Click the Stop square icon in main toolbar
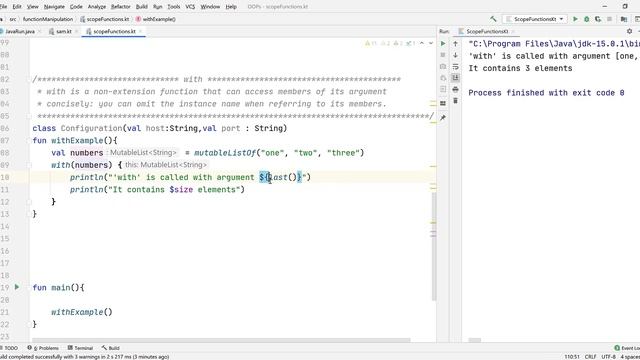 tap(609, 19)
